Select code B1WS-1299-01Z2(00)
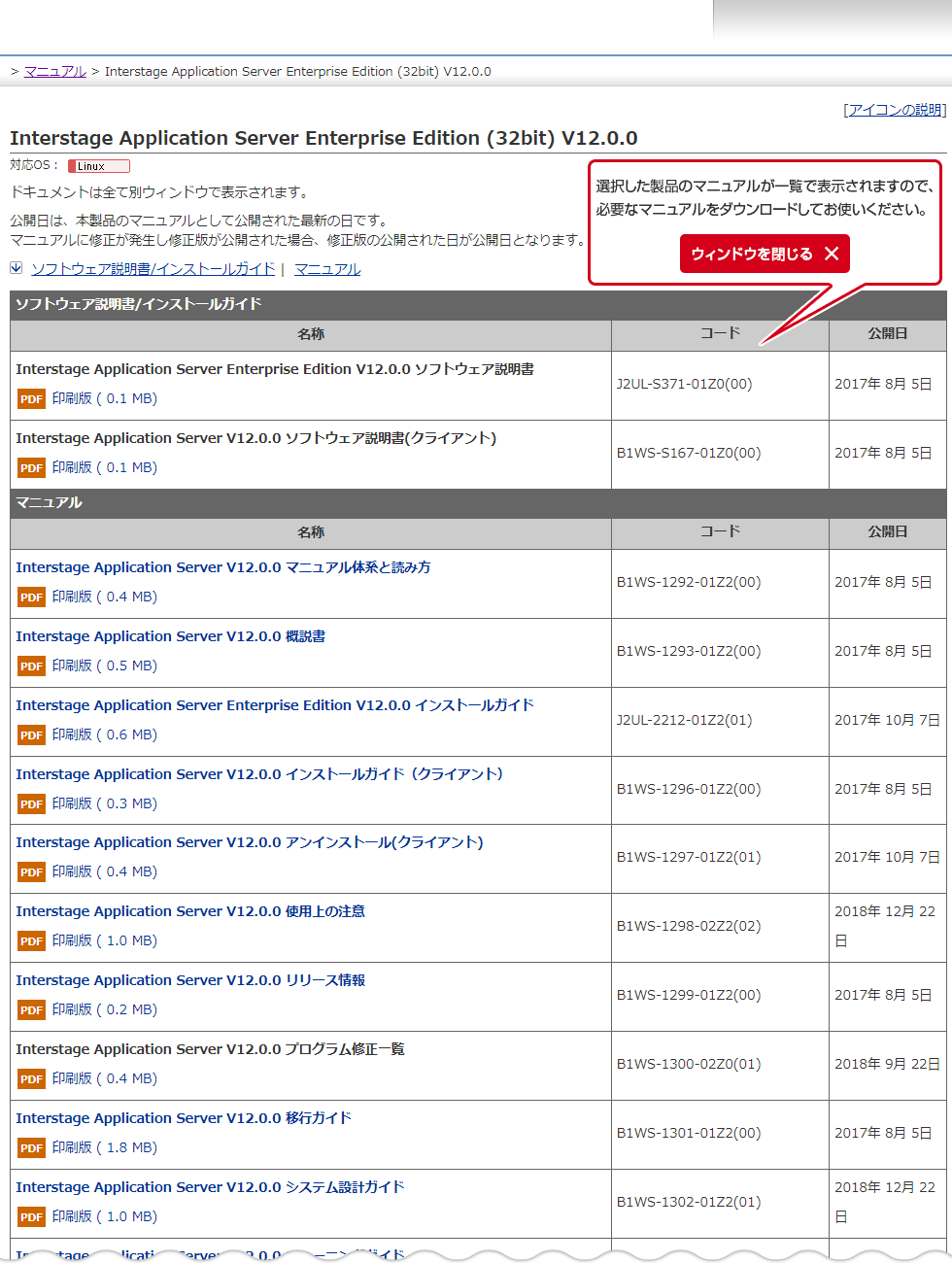This screenshot has height=1263, width=952. [689, 995]
